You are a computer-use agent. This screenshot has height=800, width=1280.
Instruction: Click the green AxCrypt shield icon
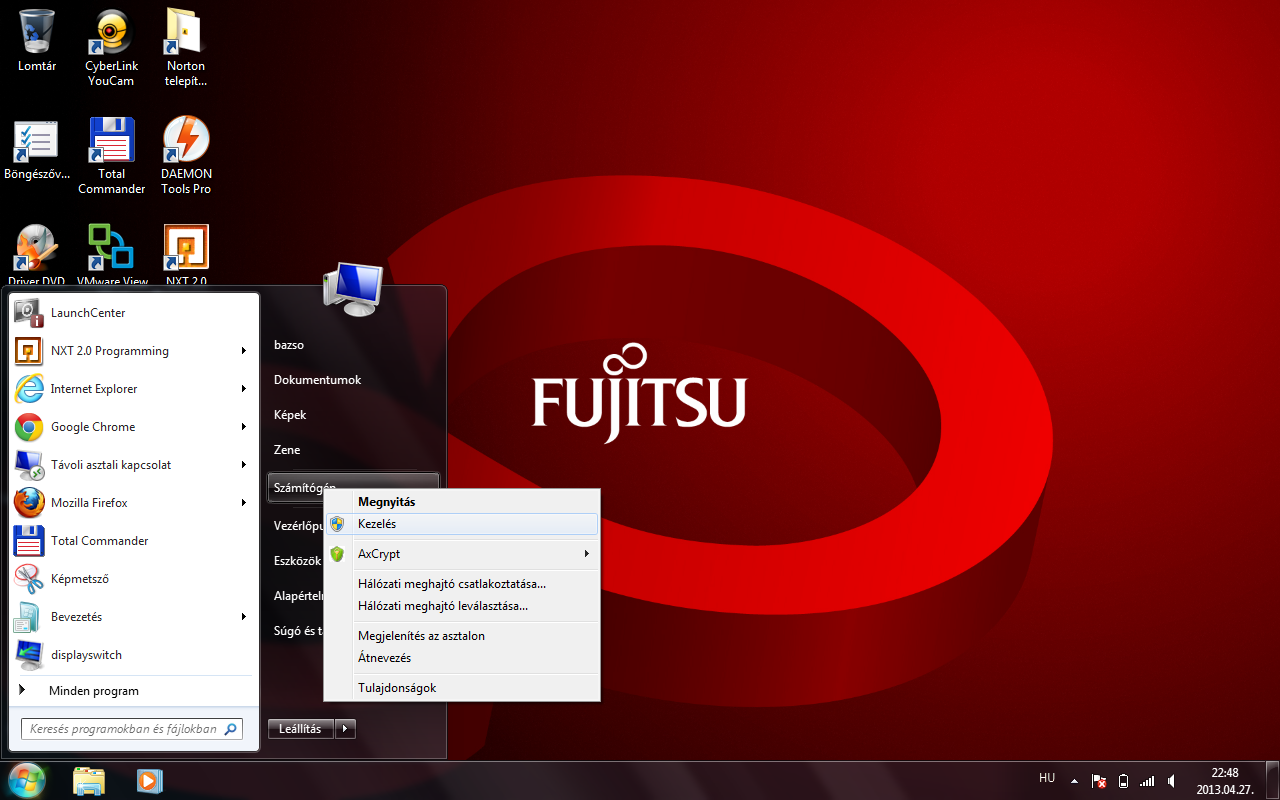click(337, 554)
